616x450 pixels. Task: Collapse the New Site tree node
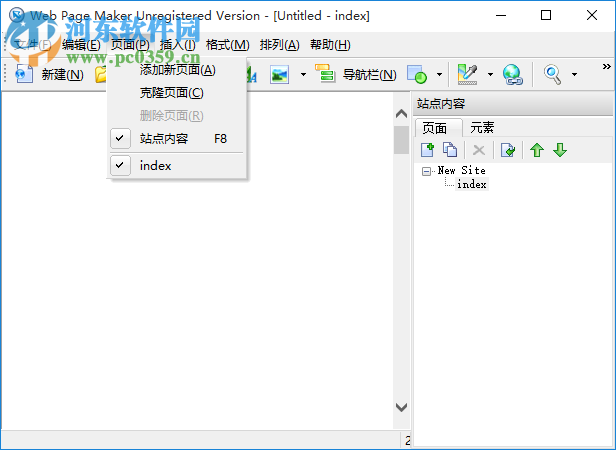426,171
